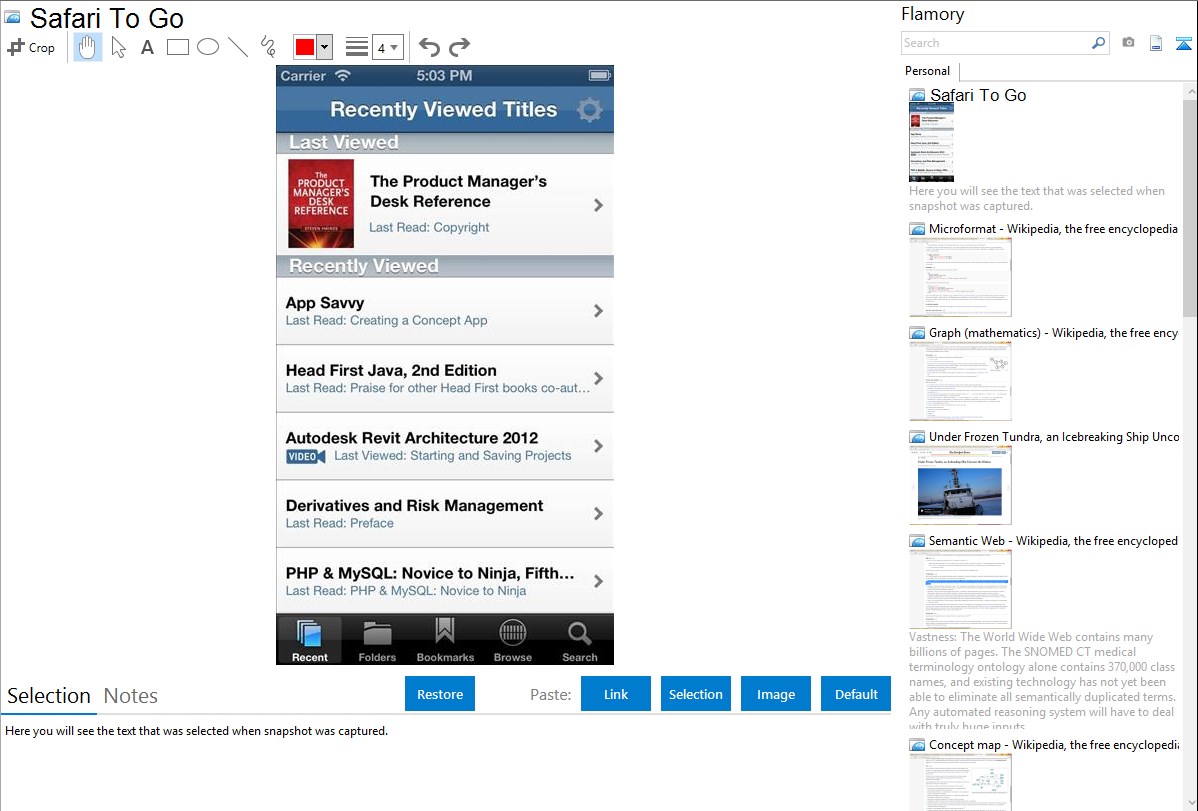Redo the last undone annotation
The image size is (1198, 811).
(x=459, y=47)
